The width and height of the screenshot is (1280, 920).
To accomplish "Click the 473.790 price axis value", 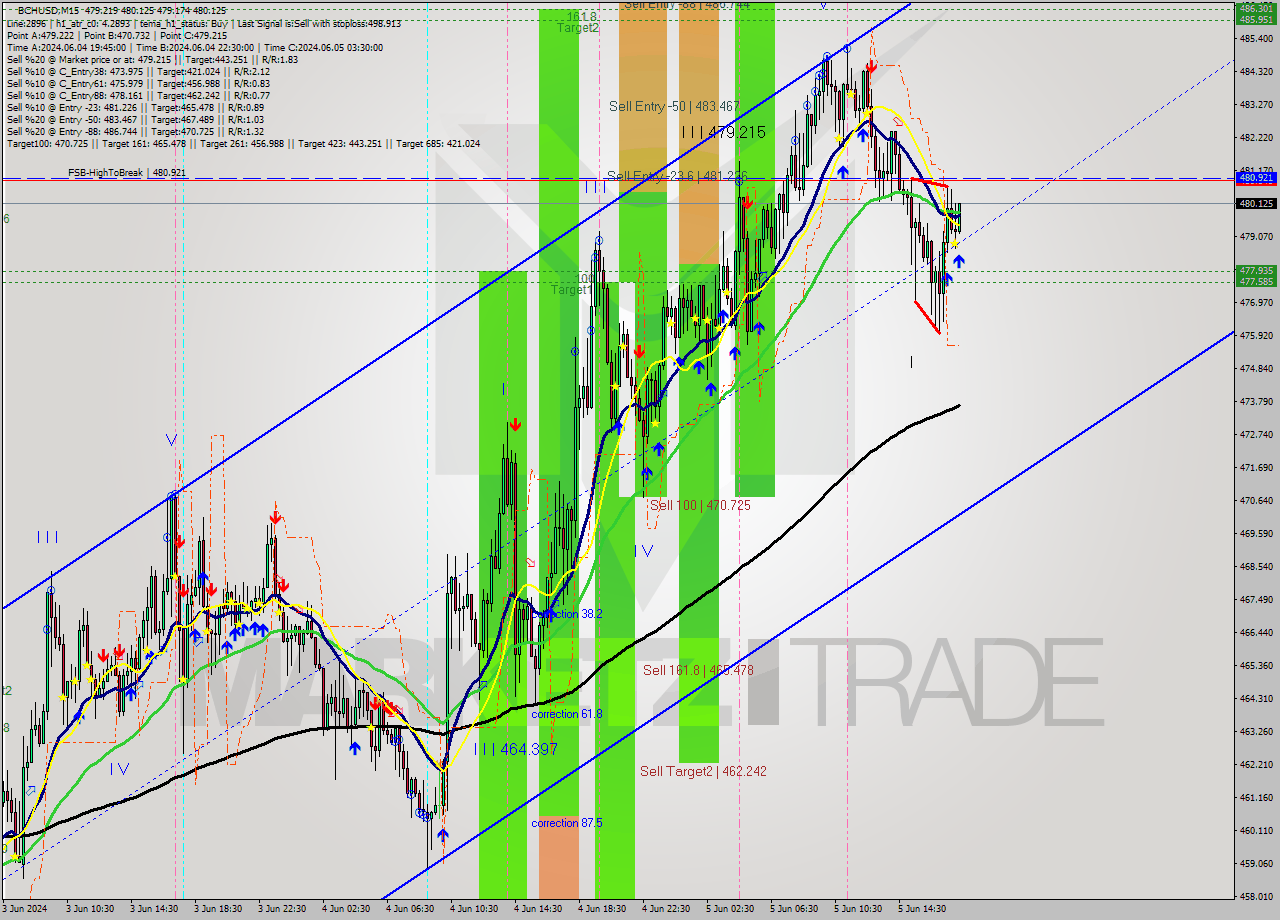I will pyautogui.click(x=1256, y=401).
